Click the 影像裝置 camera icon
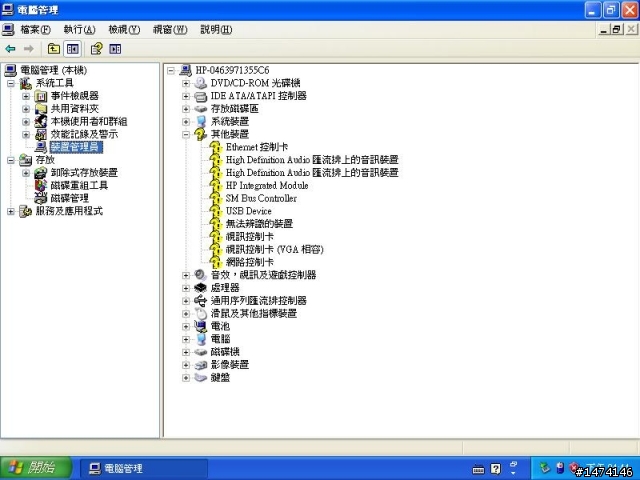The width and height of the screenshot is (640, 480). click(200, 365)
